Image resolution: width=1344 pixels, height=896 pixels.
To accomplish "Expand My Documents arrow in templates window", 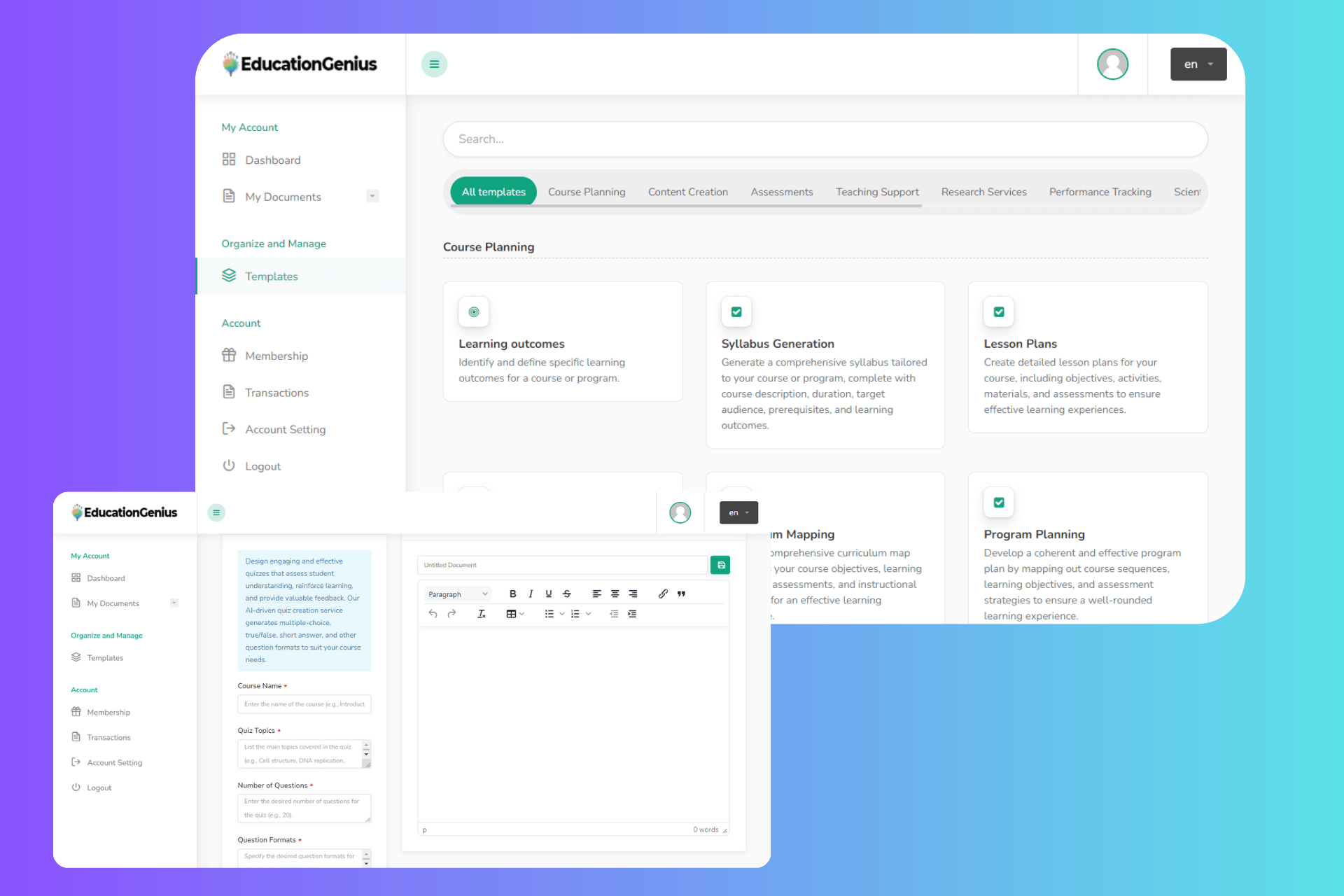I will 372,197.
